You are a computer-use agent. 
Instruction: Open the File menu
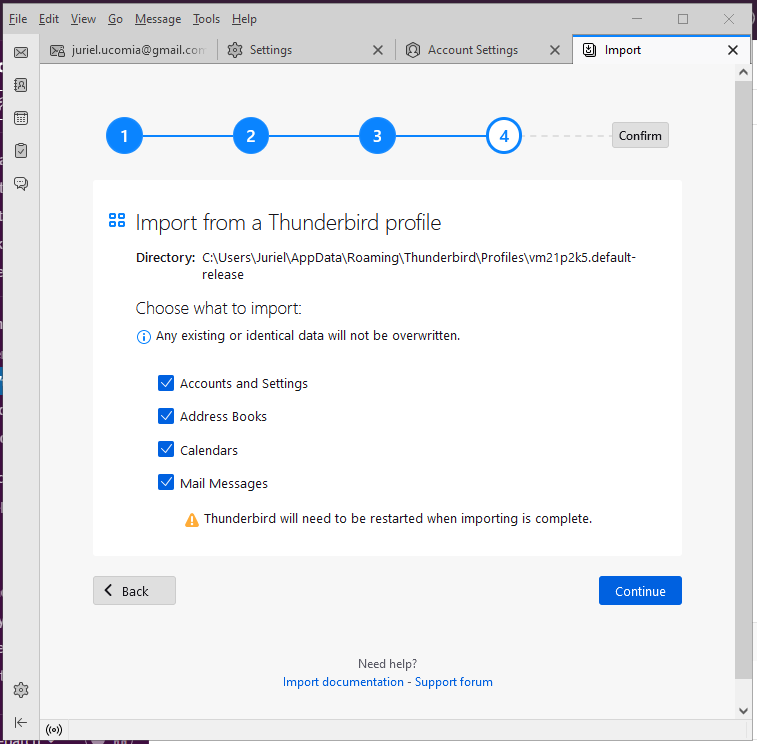tap(18, 19)
